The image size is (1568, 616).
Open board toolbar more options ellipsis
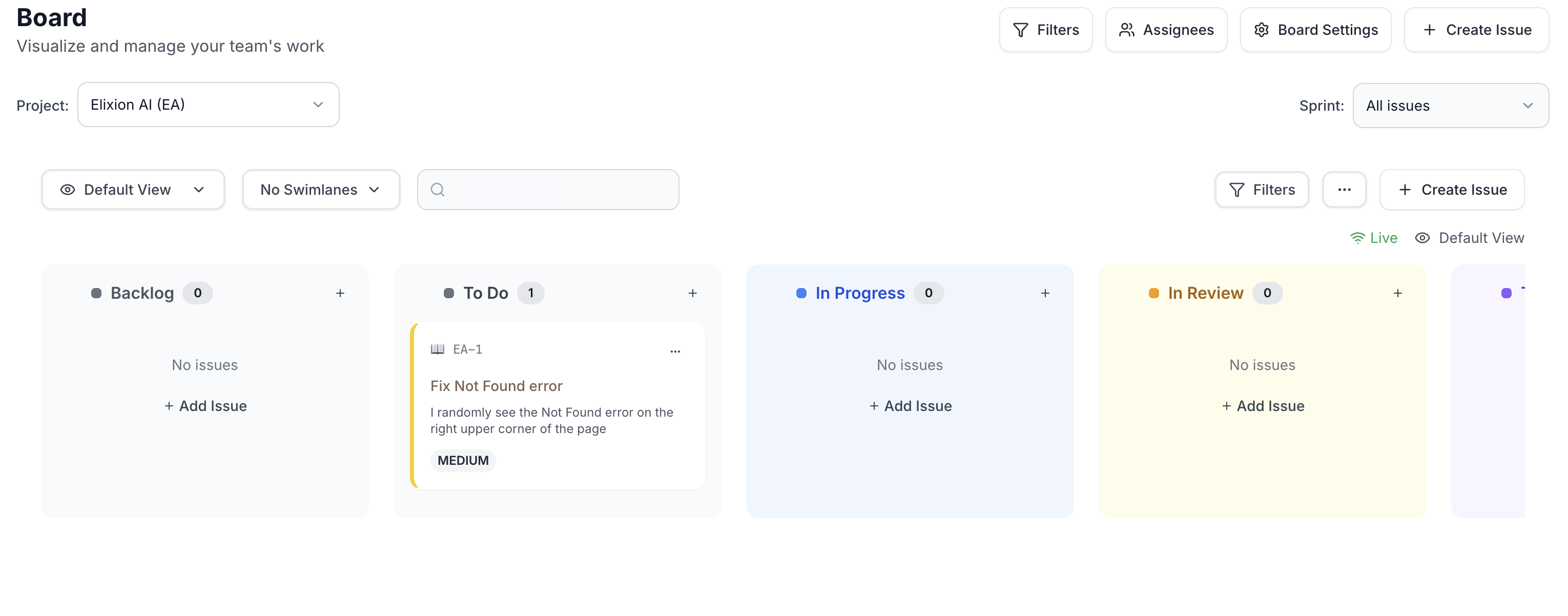(1344, 190)
